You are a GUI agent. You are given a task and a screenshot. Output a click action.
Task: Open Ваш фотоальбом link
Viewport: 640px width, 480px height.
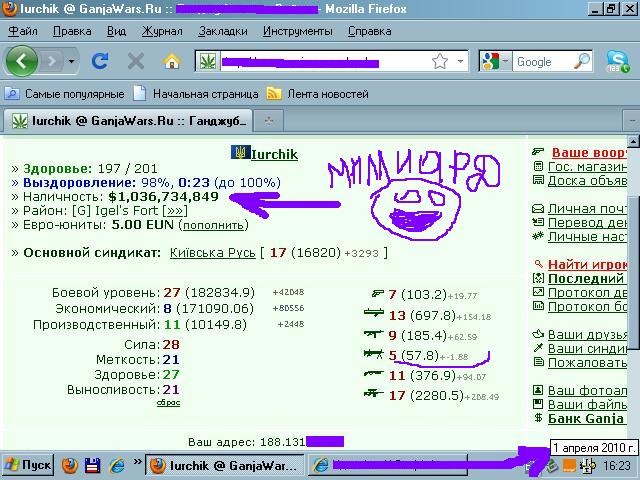(587, 391)
